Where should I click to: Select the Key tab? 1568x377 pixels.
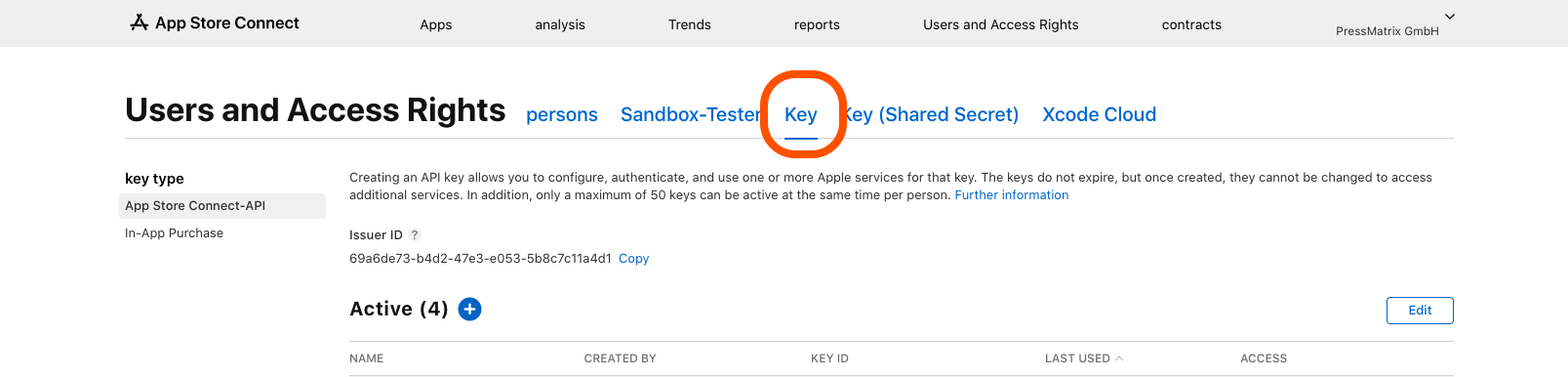click(801, 114)
